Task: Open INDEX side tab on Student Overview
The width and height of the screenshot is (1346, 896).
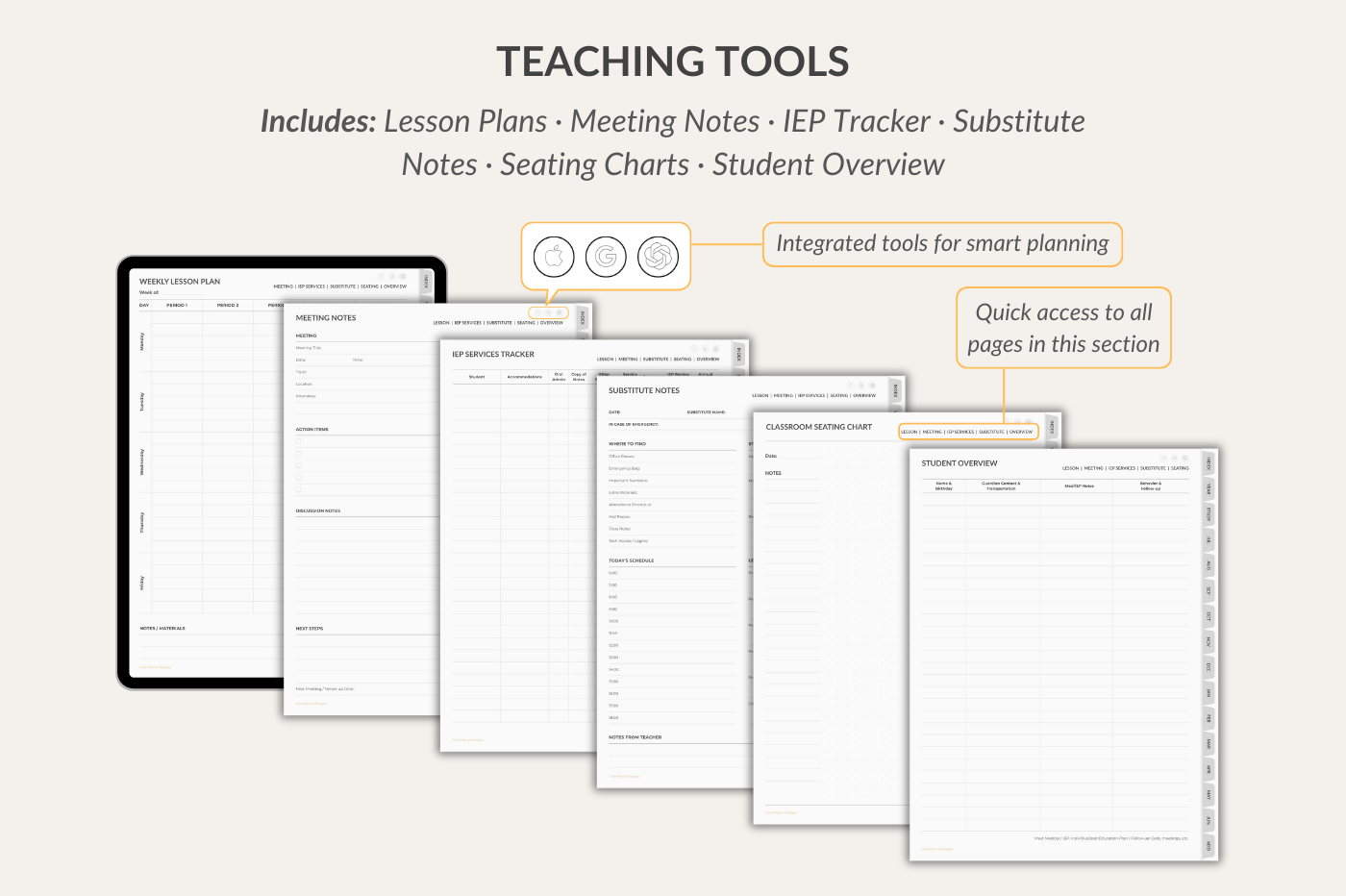Action: click(x=1209, y=463)
